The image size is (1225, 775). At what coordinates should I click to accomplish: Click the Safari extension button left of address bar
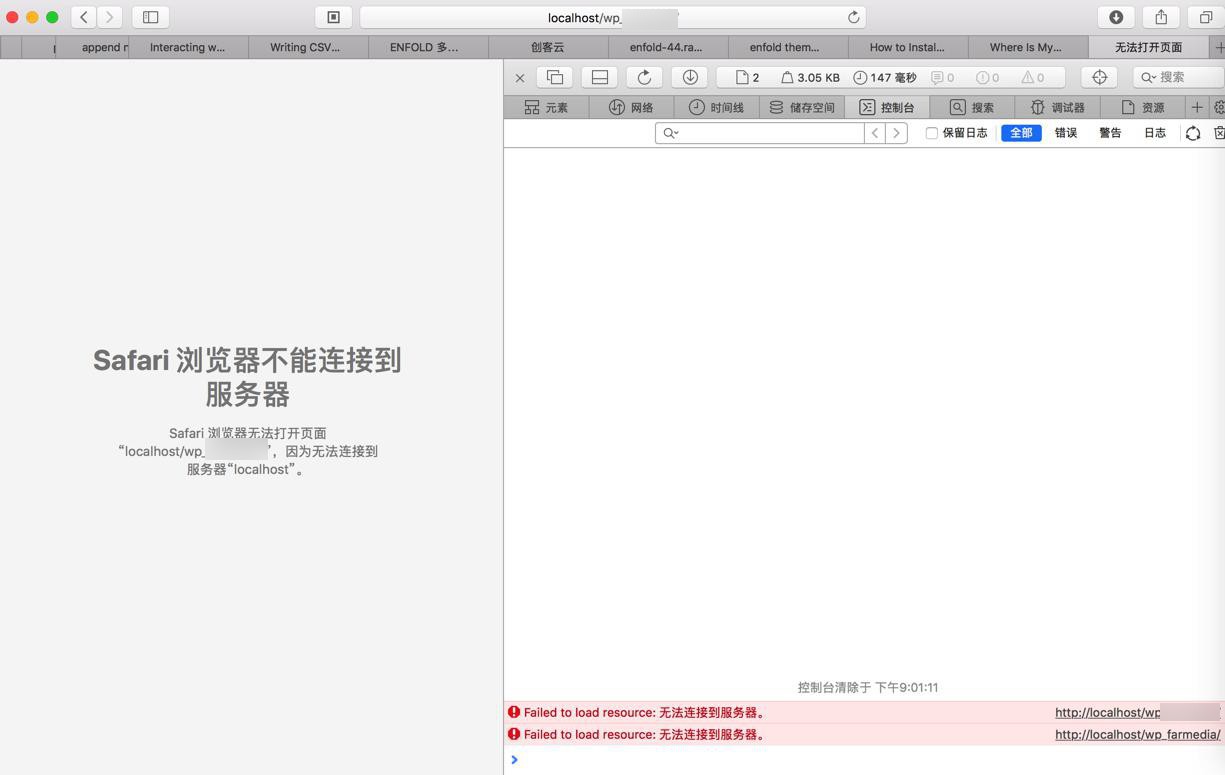pos(334,17)
